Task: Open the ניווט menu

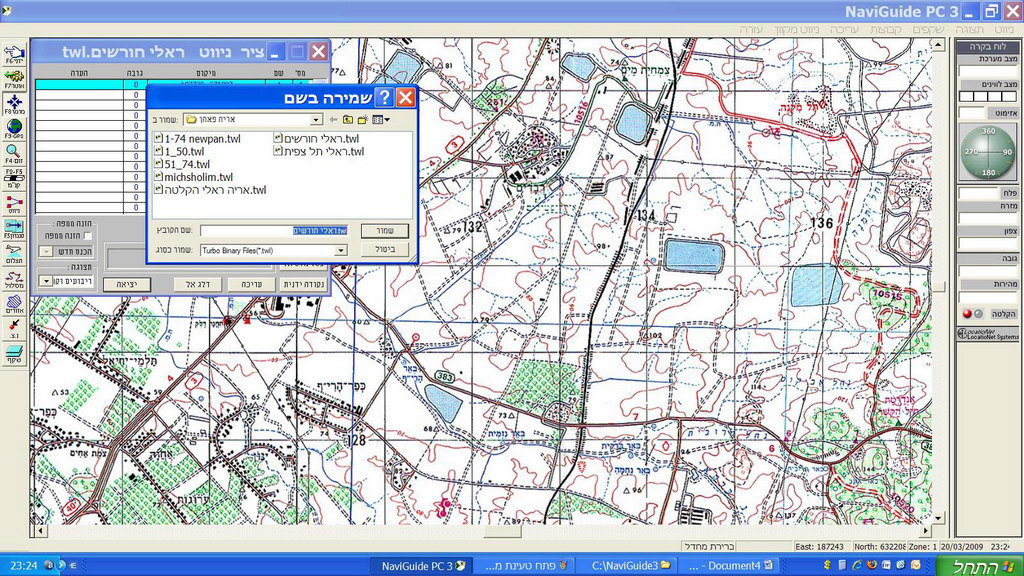Action: coord(1004,29)
